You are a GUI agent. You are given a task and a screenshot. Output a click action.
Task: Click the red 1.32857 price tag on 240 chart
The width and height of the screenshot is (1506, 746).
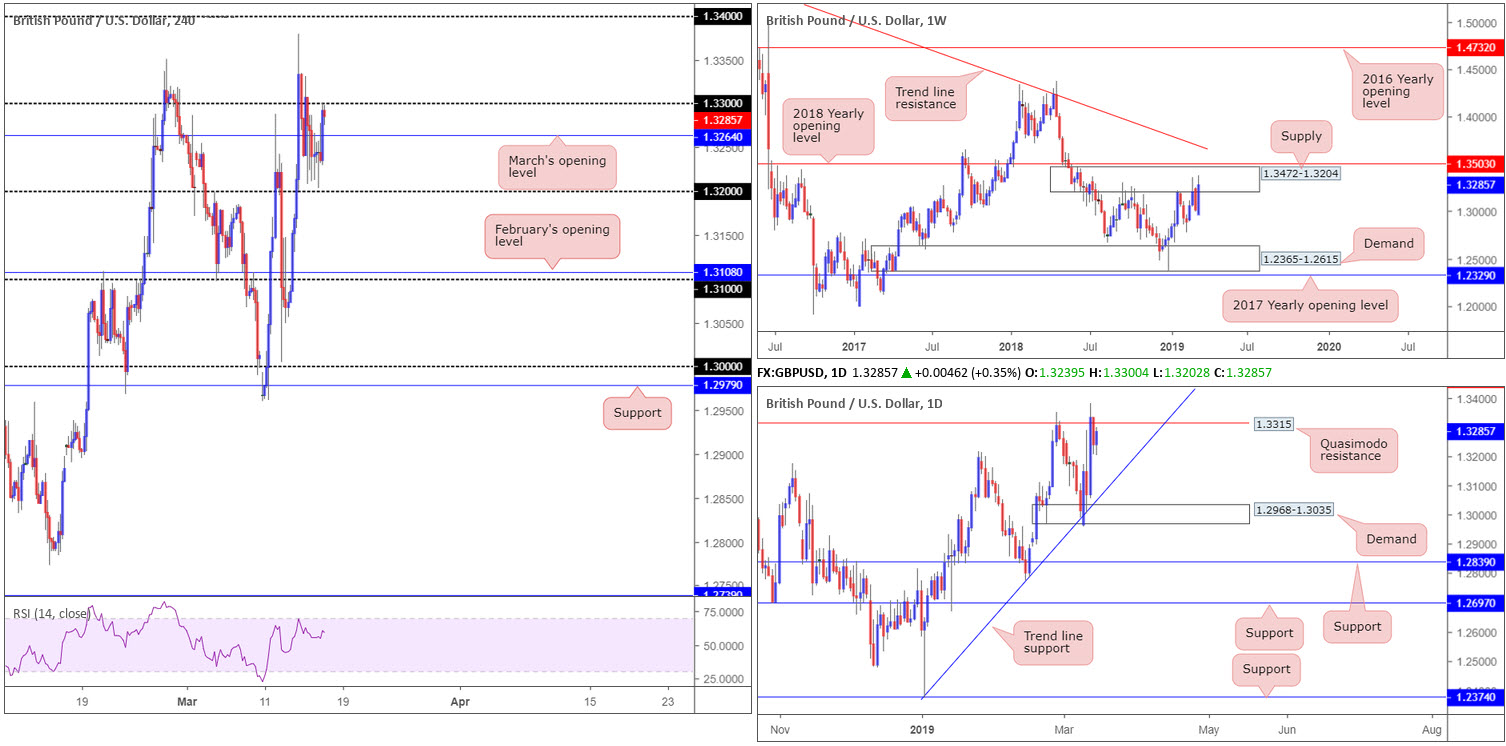(721, 120)
